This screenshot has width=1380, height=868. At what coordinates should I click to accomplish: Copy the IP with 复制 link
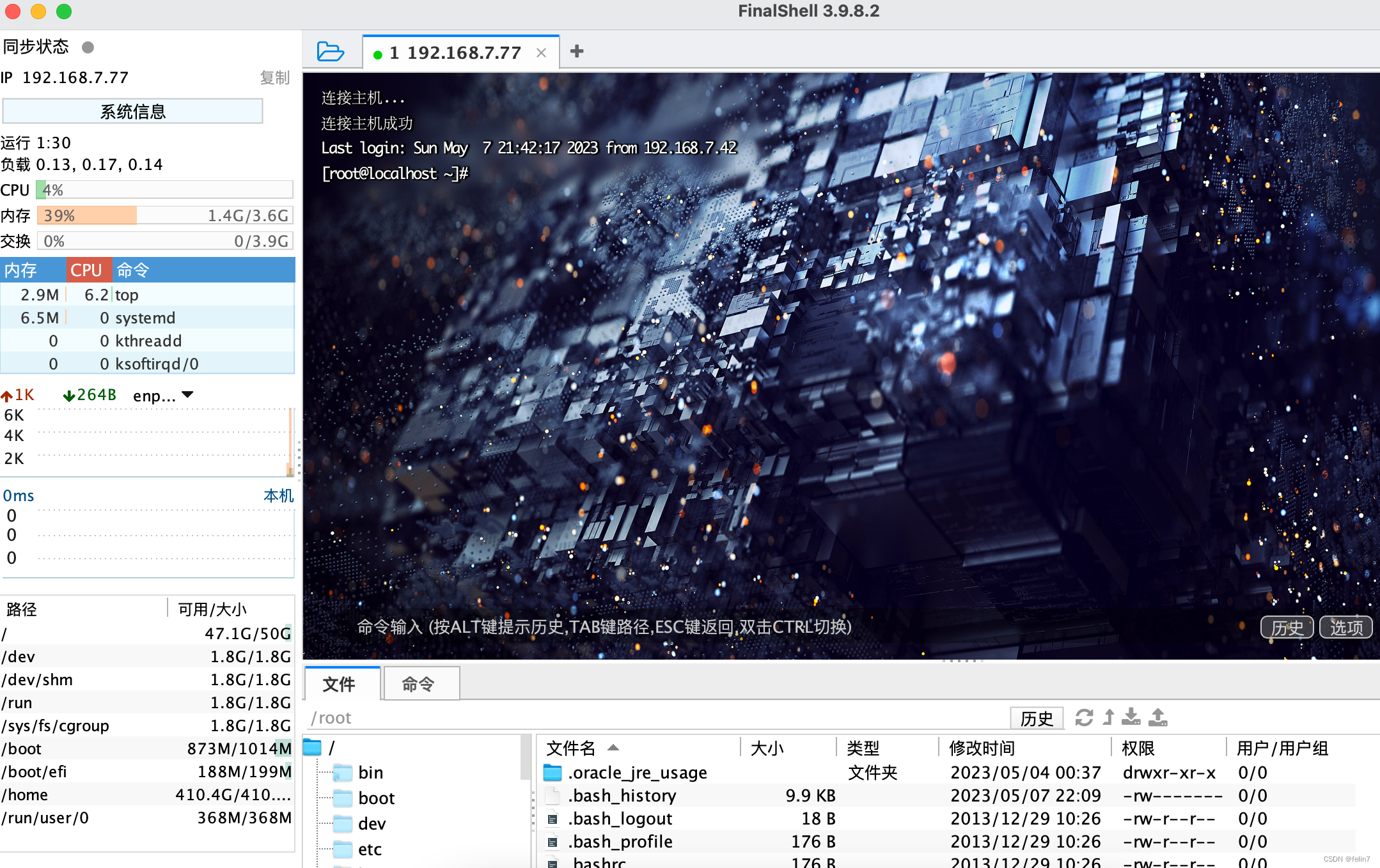pyautogui.click(x=275, y=78)
